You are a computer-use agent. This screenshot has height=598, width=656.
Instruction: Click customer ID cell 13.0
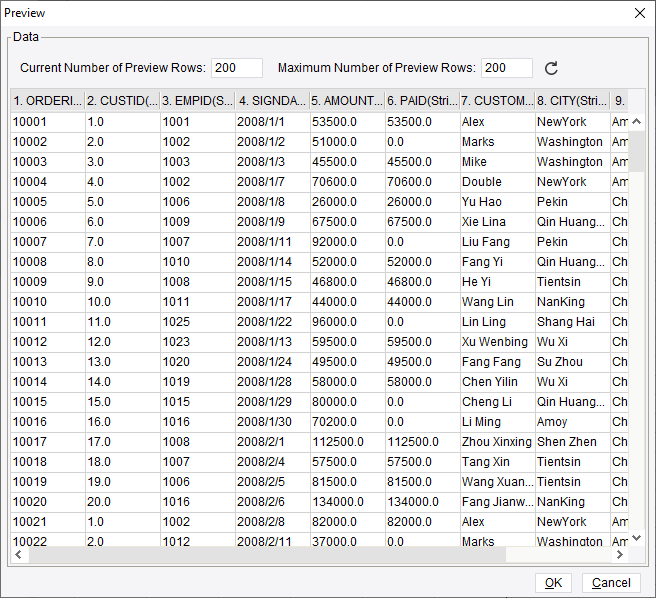point(123,362)
